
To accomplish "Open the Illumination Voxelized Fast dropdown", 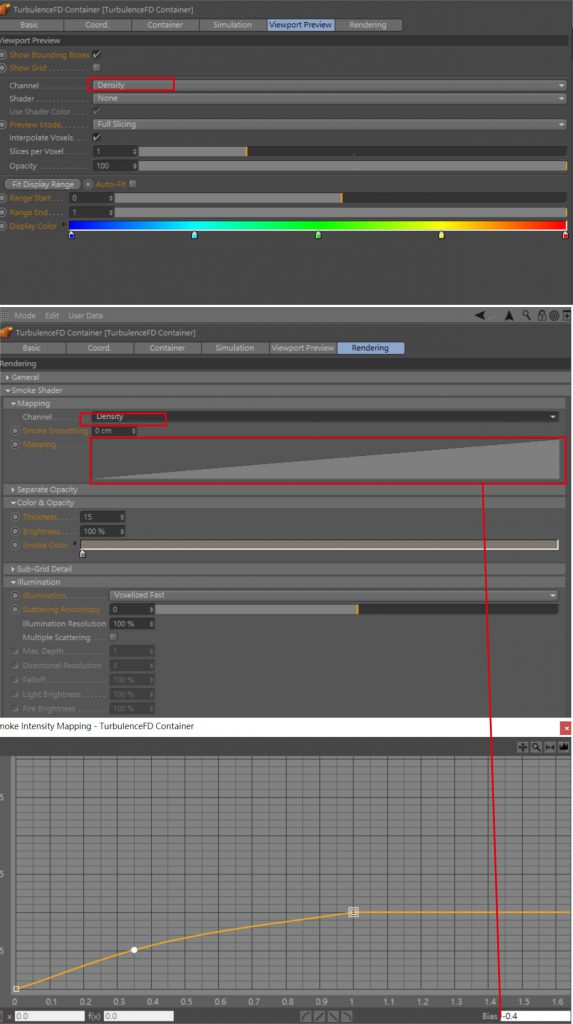I will (x=334, y=596).
